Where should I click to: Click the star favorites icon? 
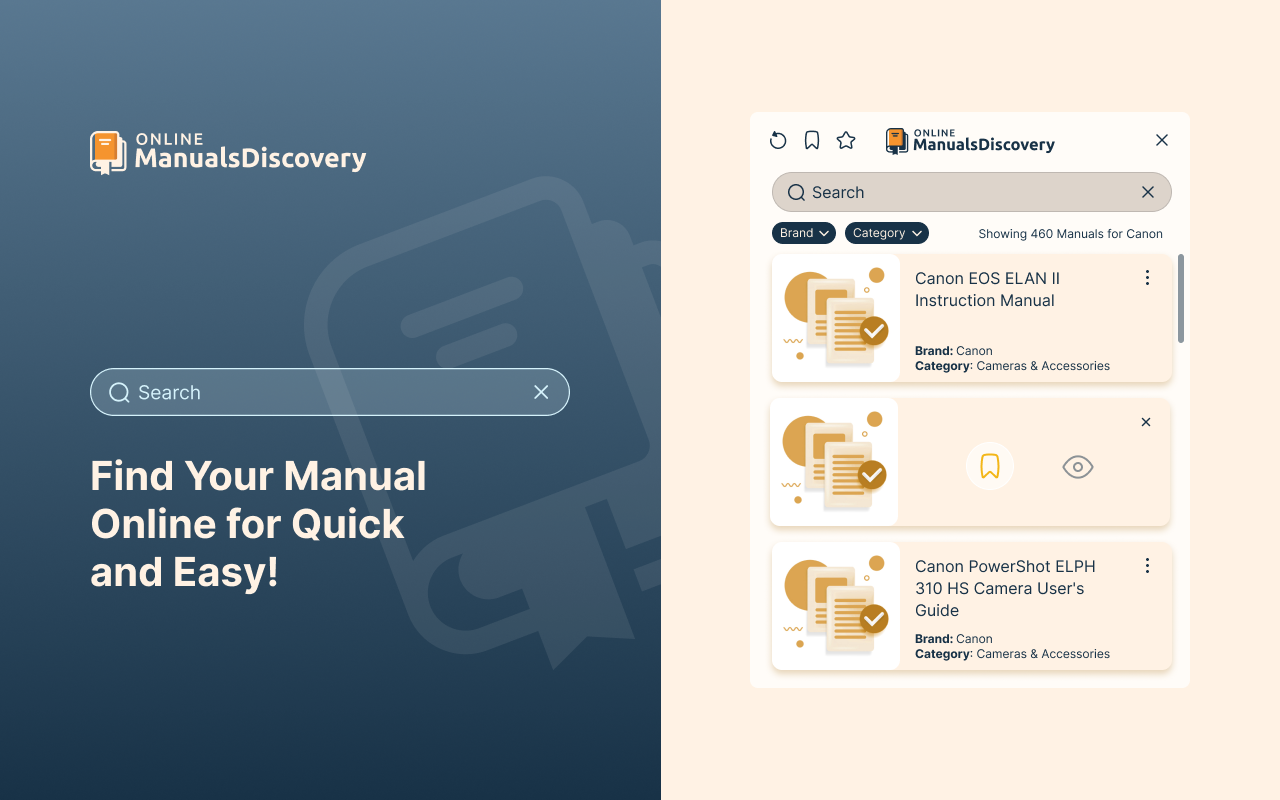click(846, 140)
